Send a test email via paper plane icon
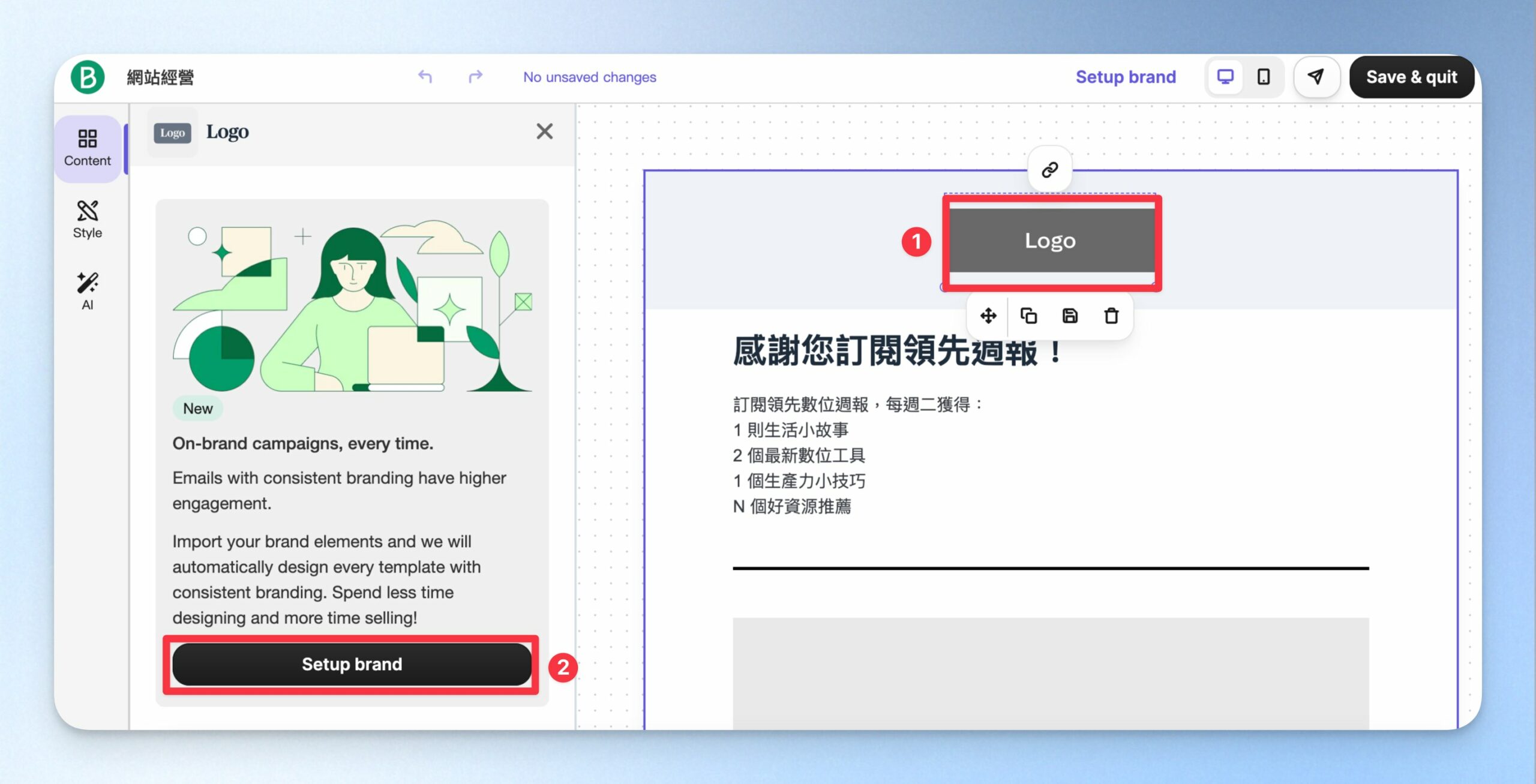This screenshot has width=1536, height=784. click(x=1316, y=77)
